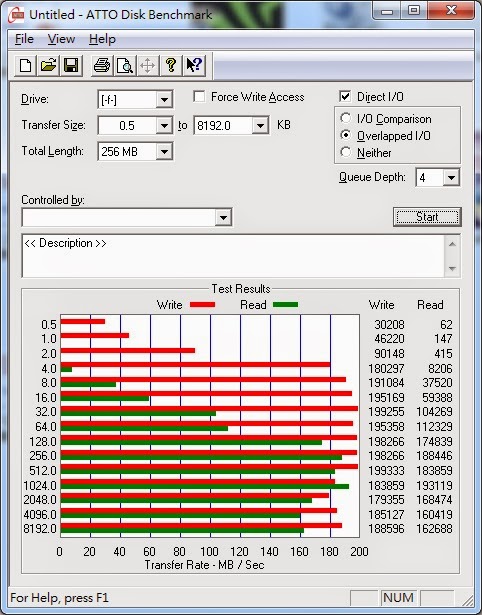Click the 1024.0 transfer size row label
Image resolution: width=482 pixels, height=615 pixels.
[x=40, y=485]
